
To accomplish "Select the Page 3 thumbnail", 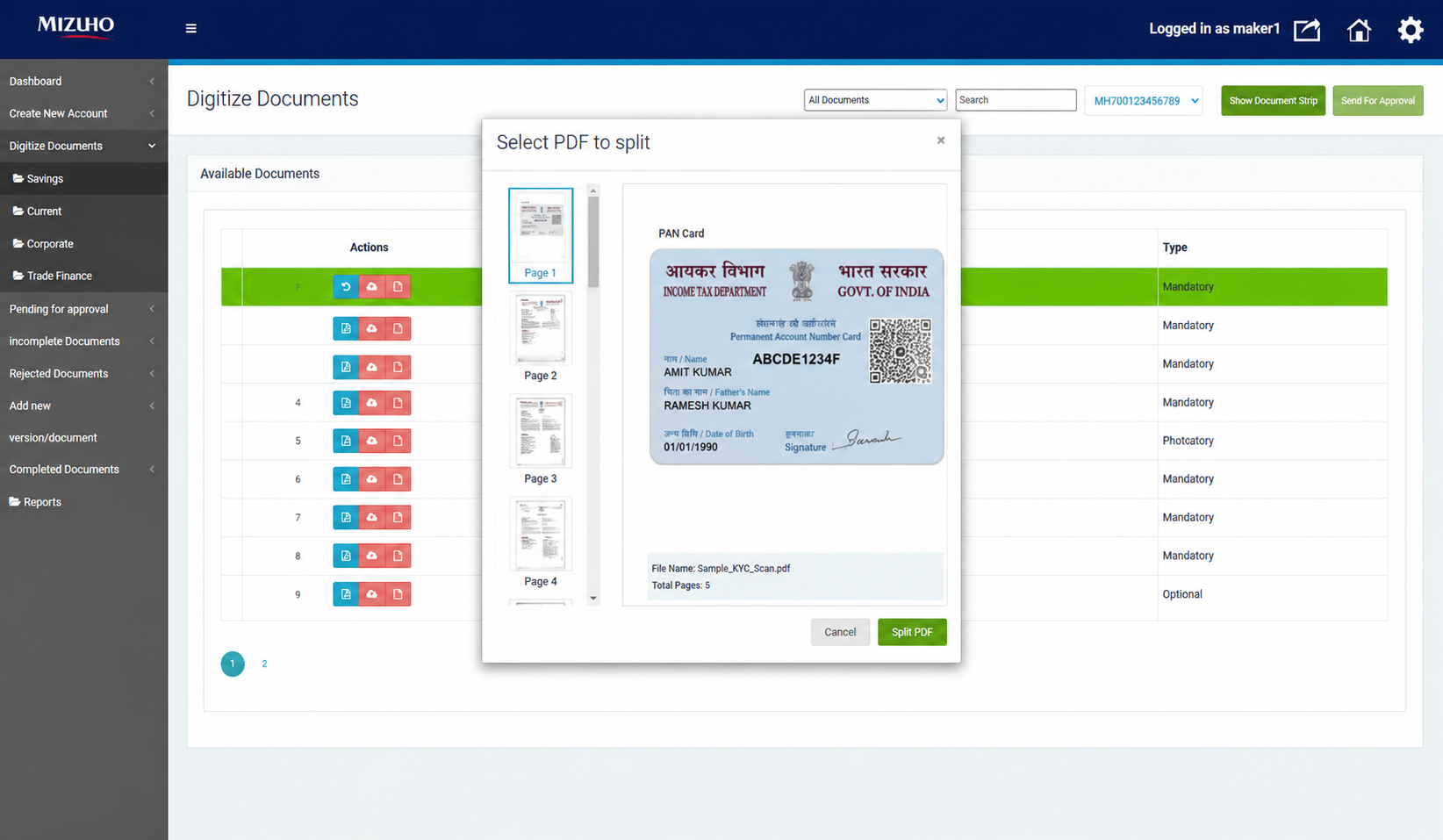I will (x=541, y=439).
